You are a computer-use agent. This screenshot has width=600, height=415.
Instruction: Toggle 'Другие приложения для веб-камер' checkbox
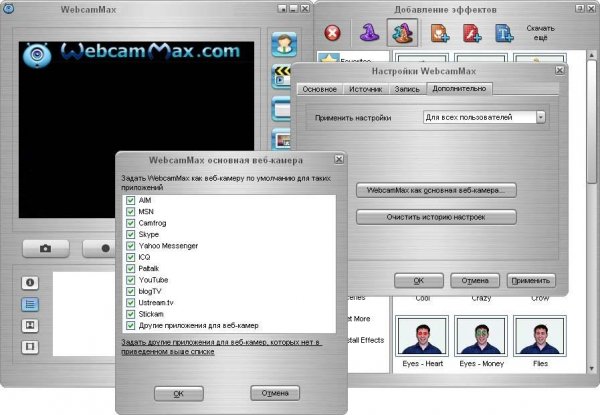coord(130,325)
